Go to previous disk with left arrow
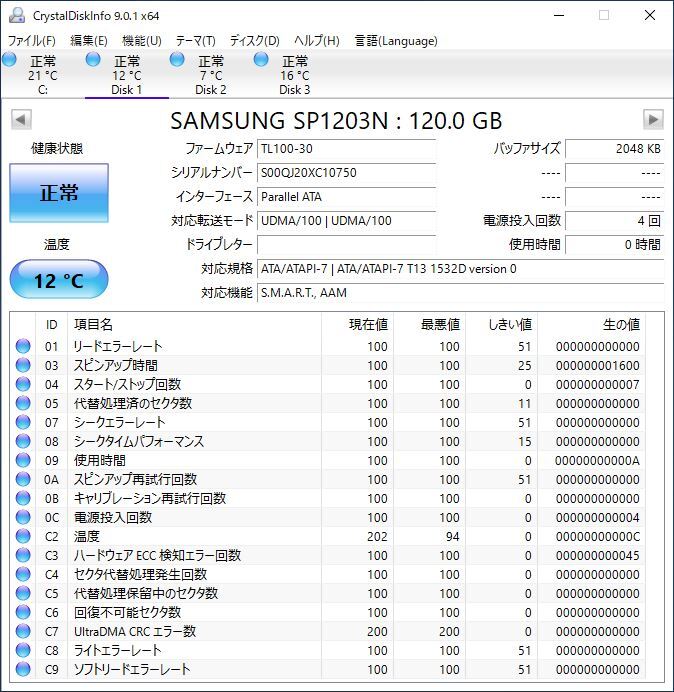The height and width of the screenshot is (692, 674). (21, 120)
